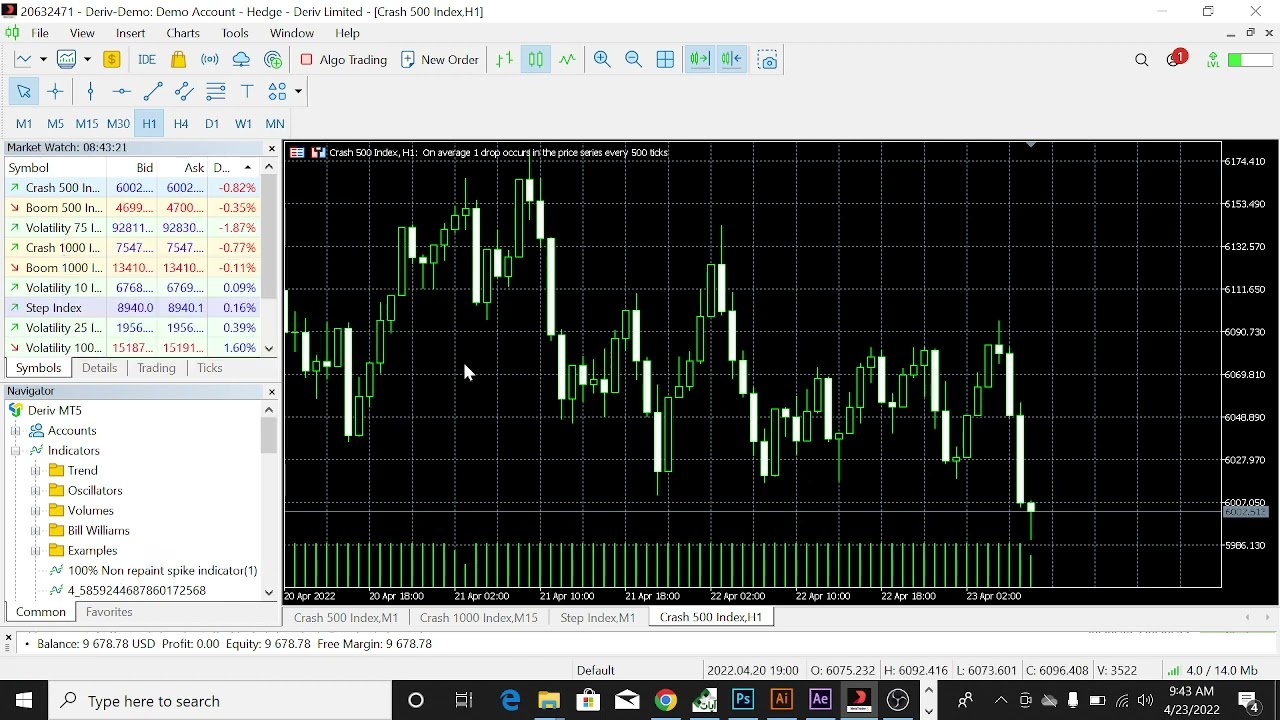Open the chart type dropdown arrow

click(42, 60)
